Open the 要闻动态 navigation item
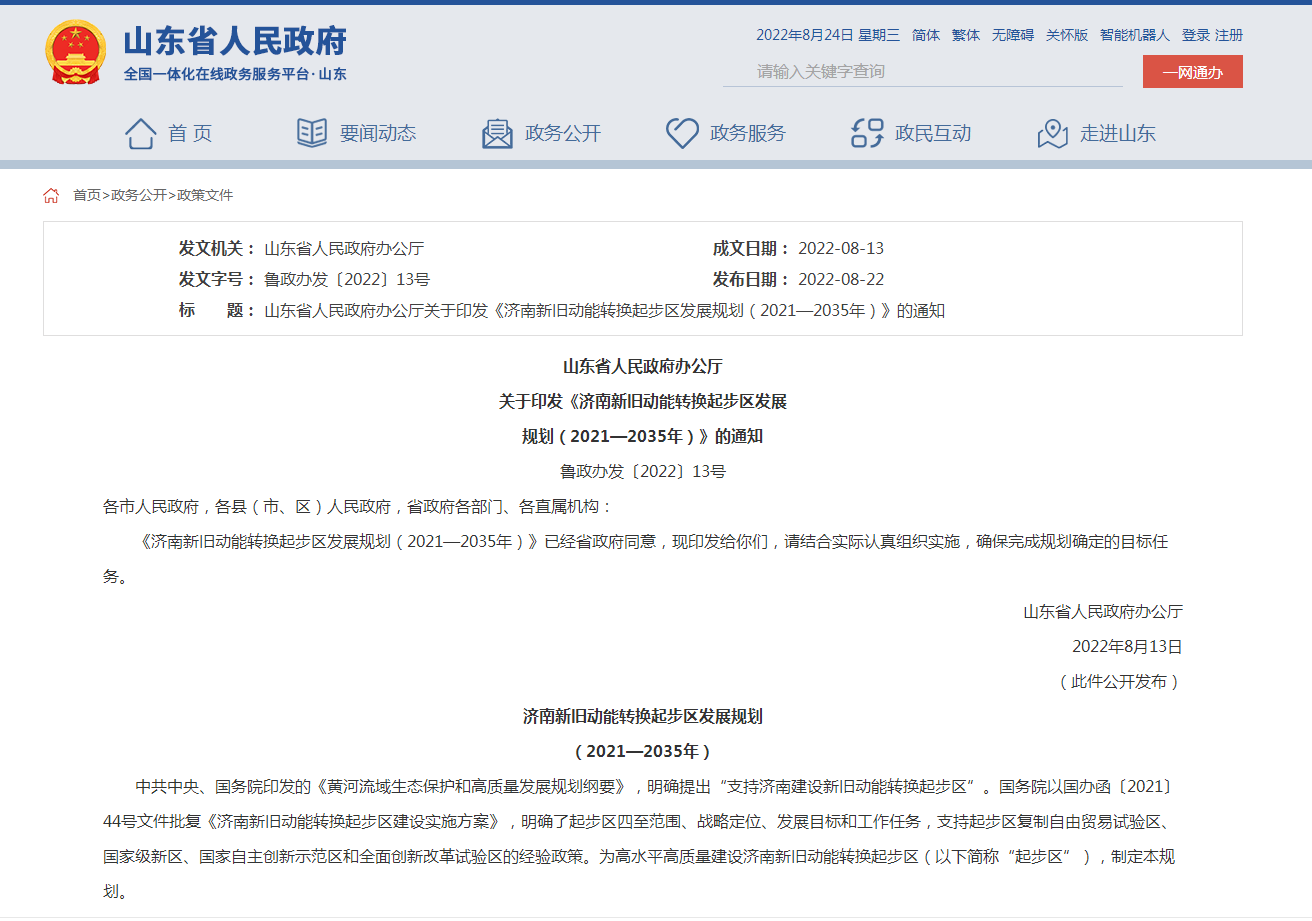 [377, 132]
